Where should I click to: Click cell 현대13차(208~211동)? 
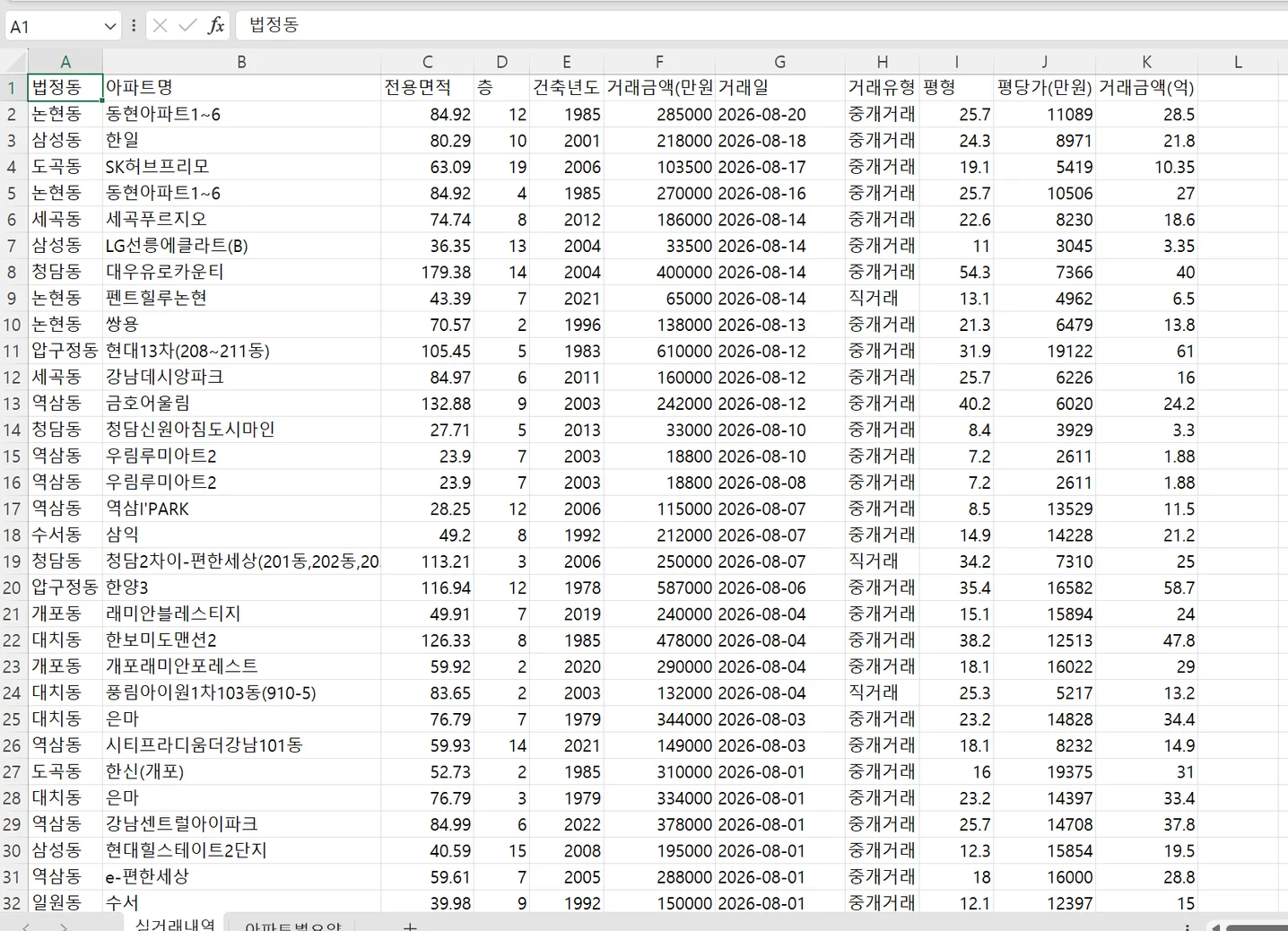241,351
